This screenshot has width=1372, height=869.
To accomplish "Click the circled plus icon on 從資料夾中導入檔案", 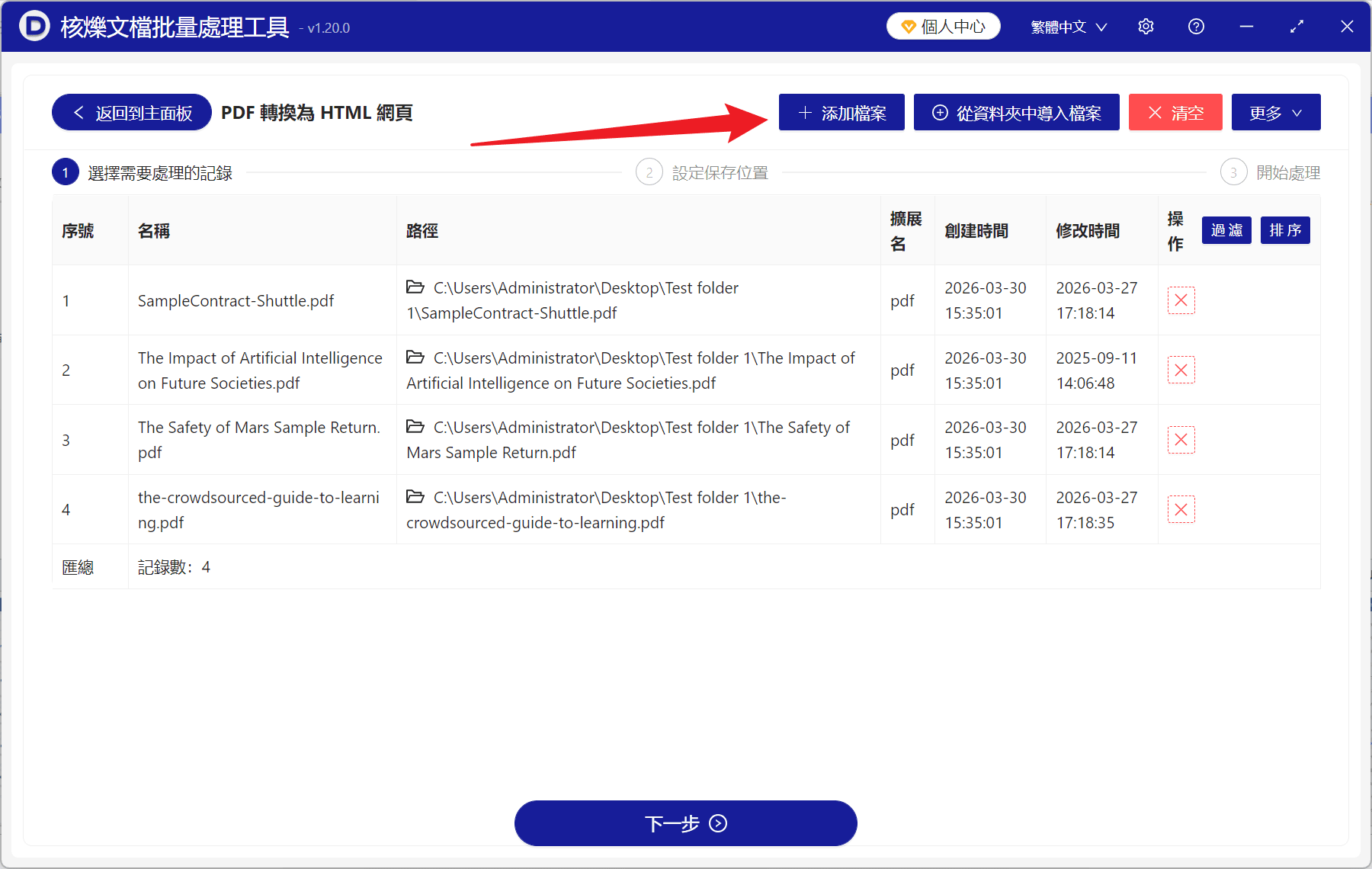I will tap(940, 112).
